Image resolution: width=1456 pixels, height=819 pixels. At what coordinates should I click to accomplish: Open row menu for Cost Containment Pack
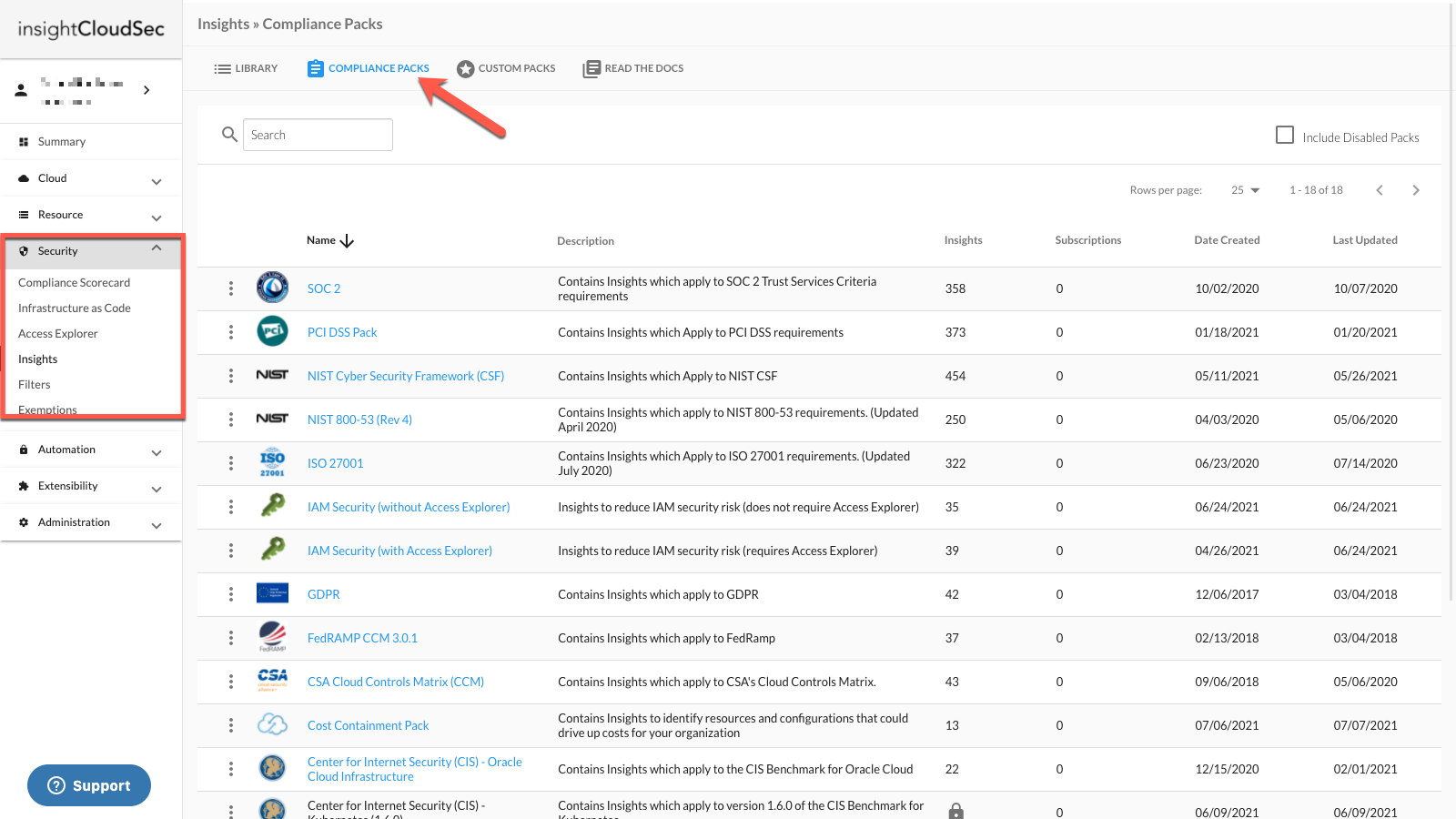pos(231,725)
